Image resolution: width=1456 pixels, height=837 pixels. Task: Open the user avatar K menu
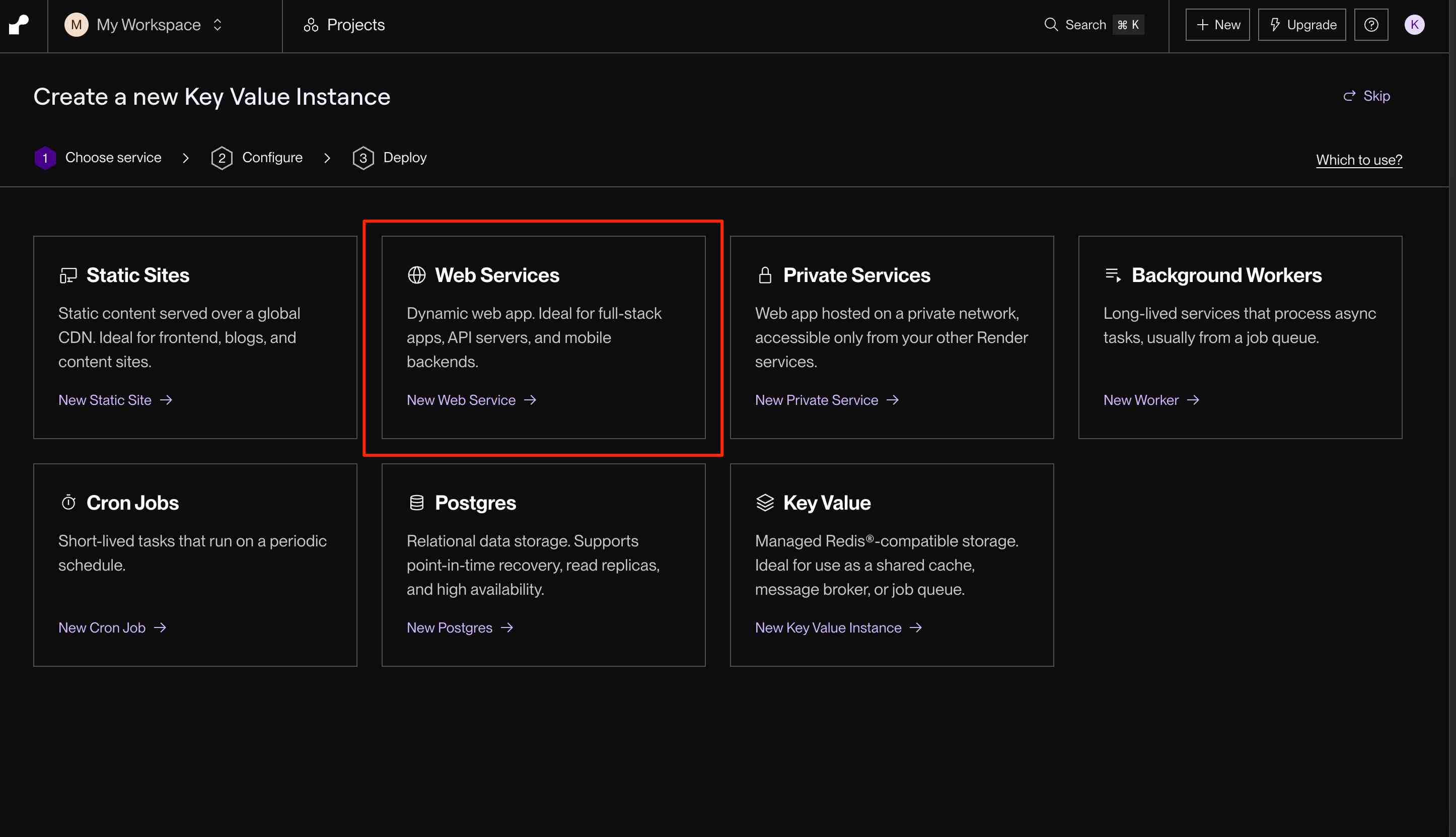pos(1414,25)
